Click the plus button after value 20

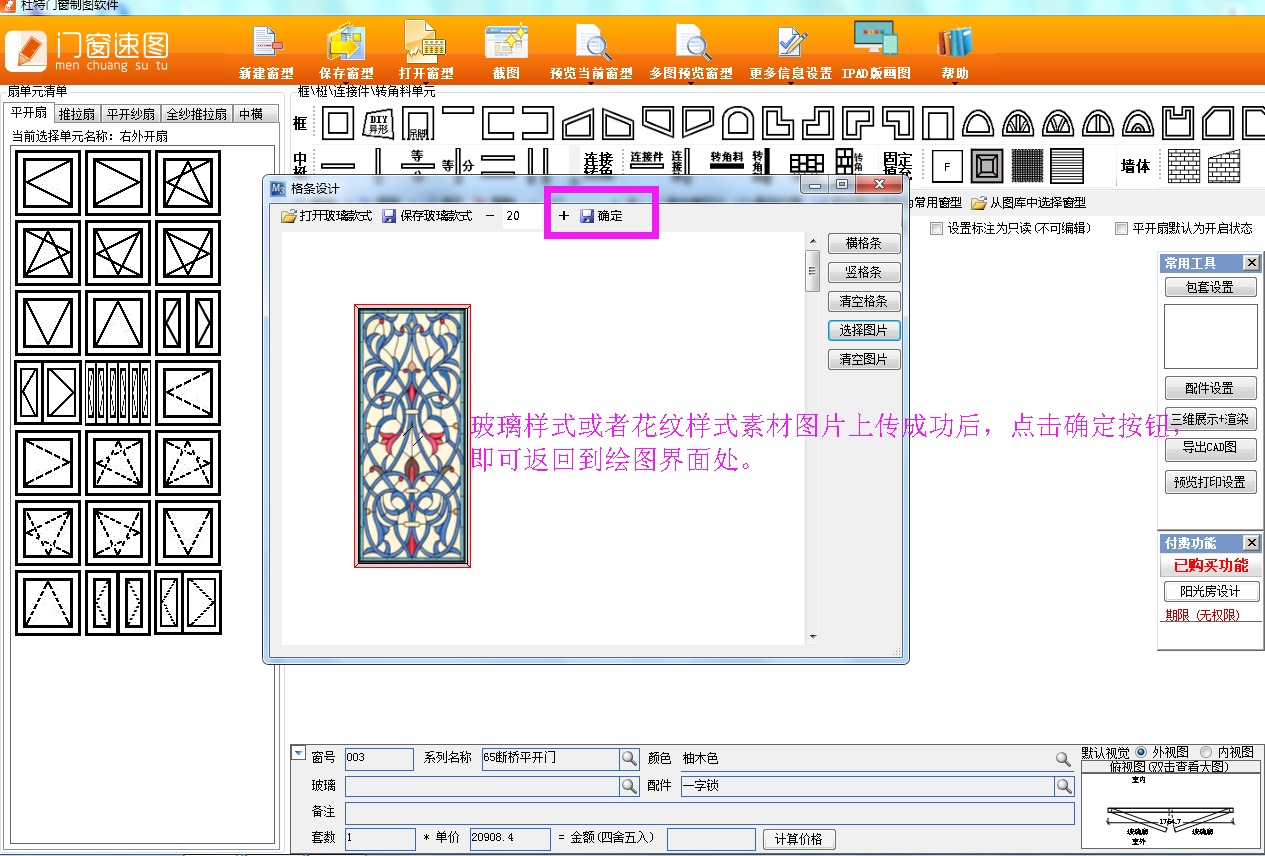[x=564, y=216]
